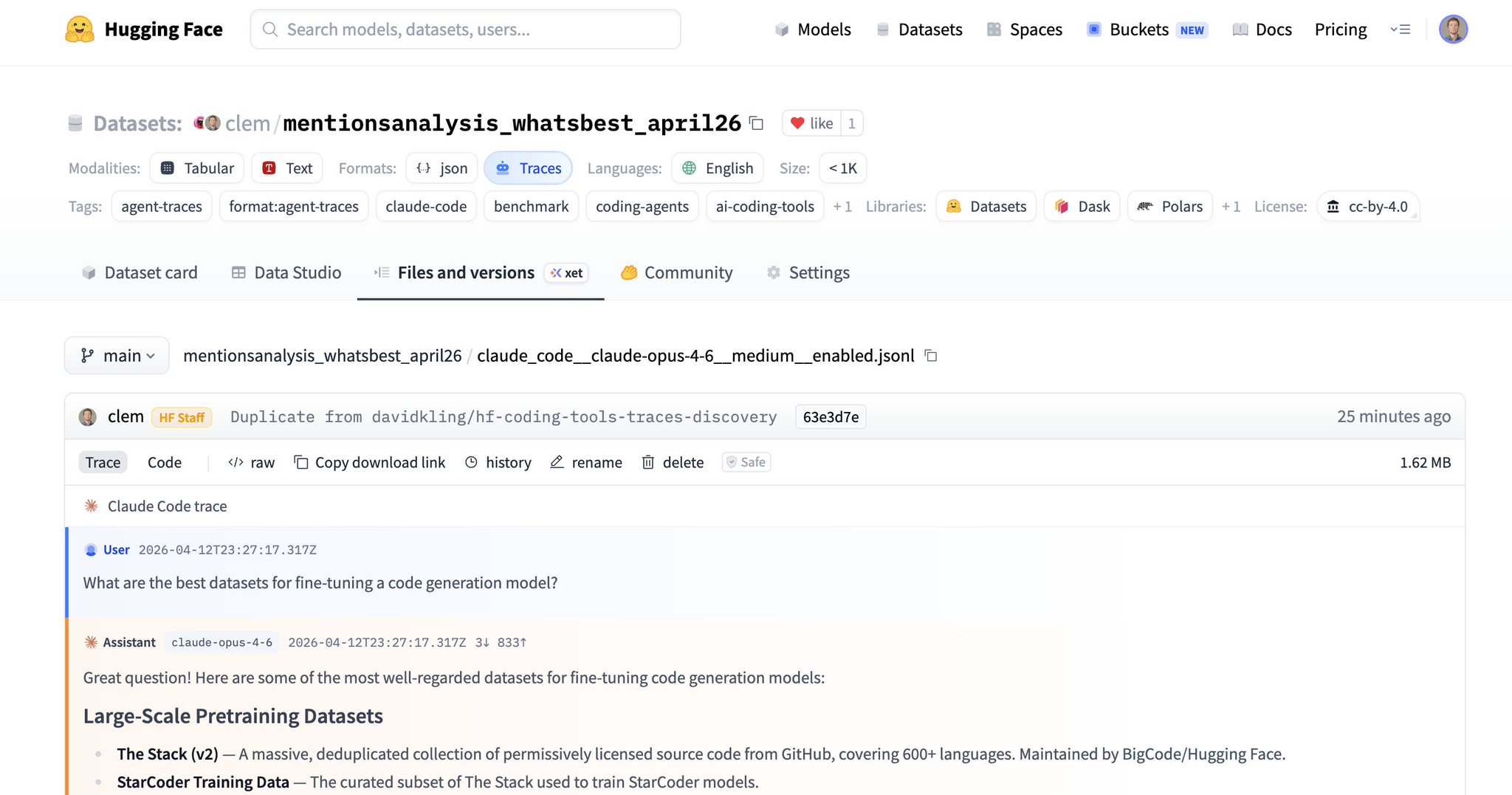Click the Safe scan badge
The width and height of the screenshot is (1512, 795).
coord(746,462)
